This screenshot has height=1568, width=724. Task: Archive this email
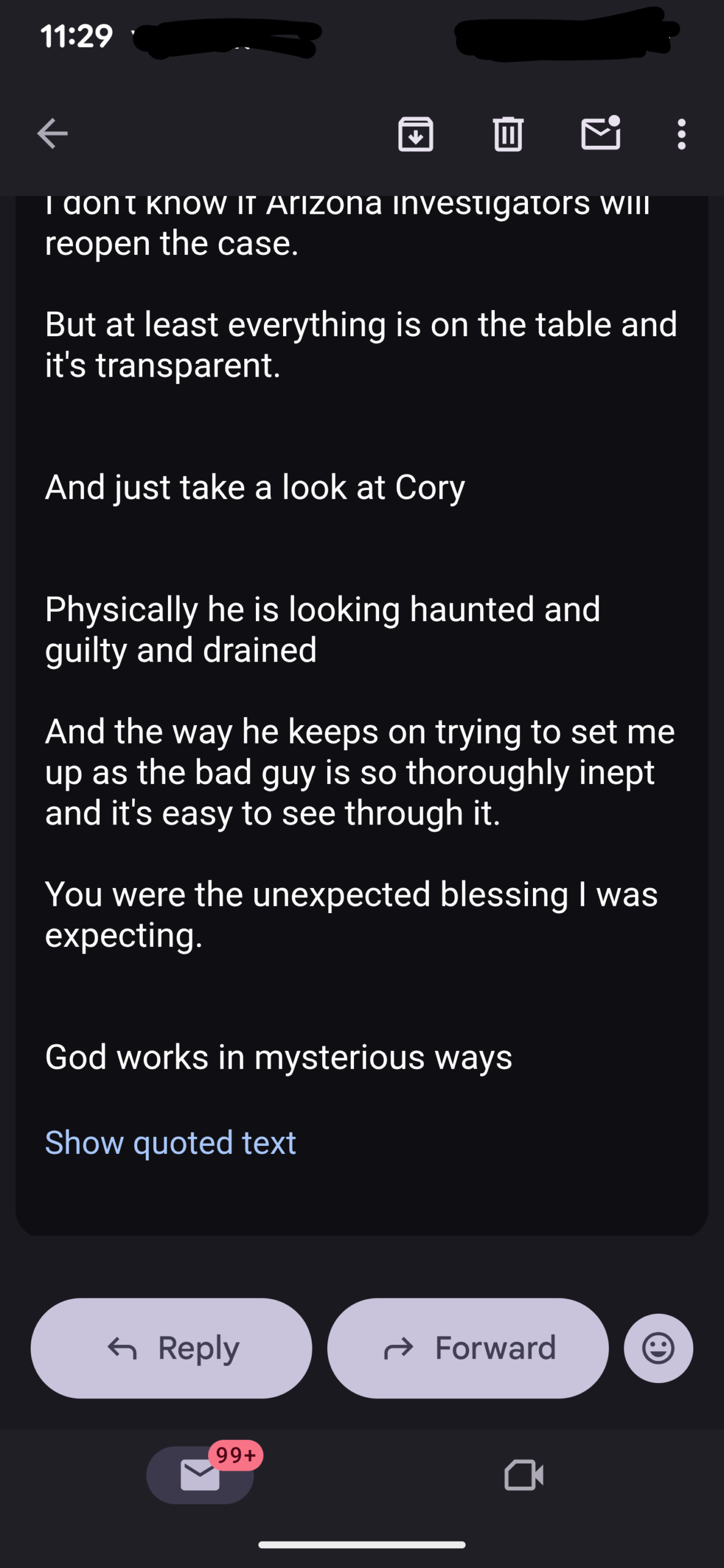(416, 134)
